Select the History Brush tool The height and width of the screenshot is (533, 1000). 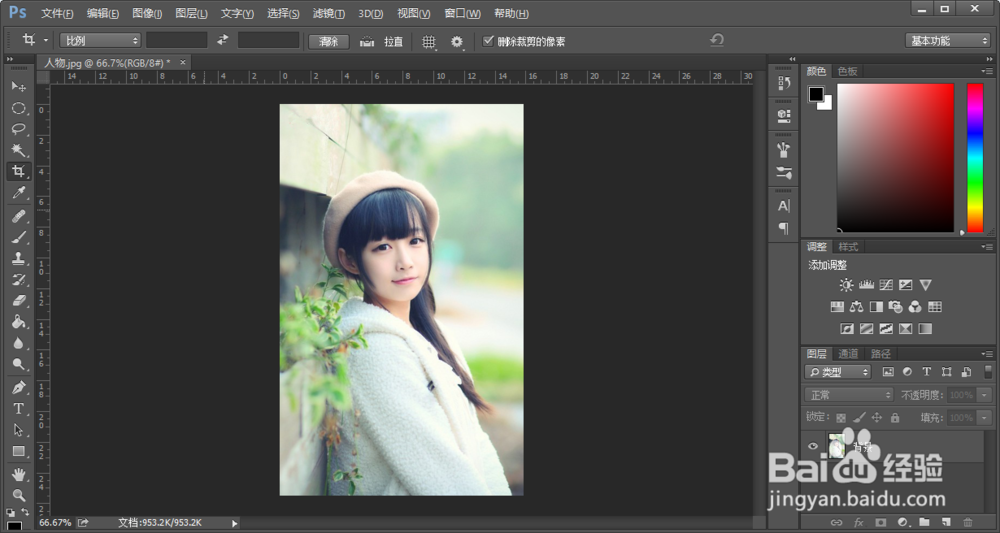[x=18, y=280]
